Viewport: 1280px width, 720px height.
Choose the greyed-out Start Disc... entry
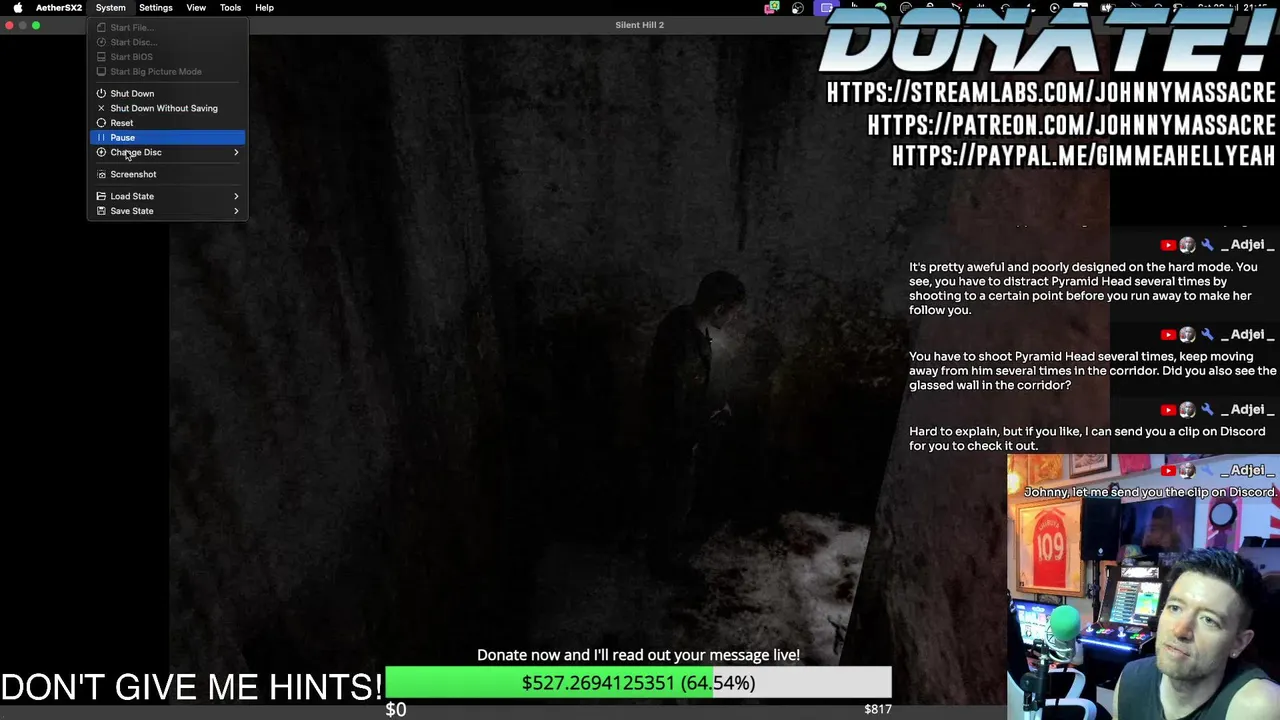point(167,42)
